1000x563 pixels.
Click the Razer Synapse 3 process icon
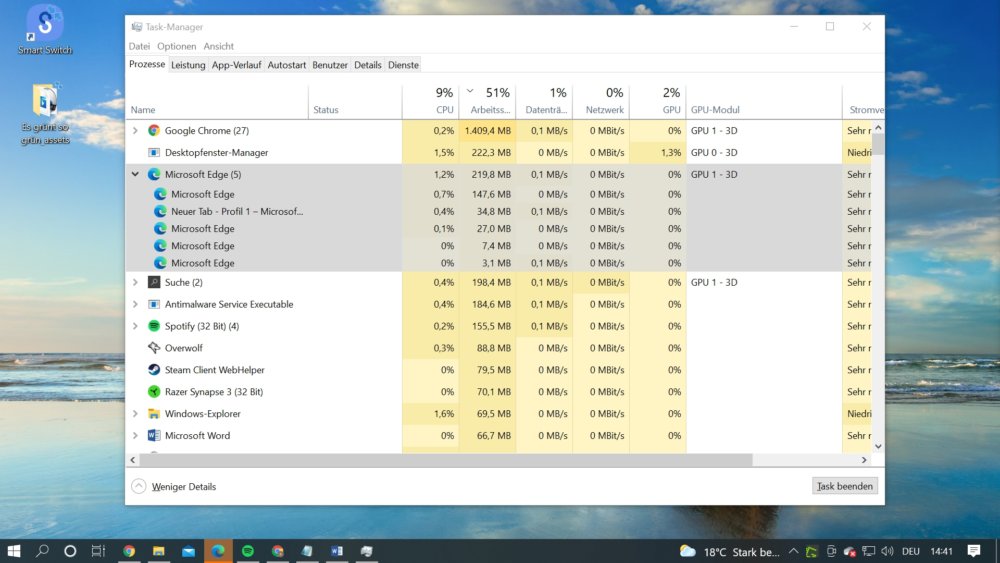(154, 391)
